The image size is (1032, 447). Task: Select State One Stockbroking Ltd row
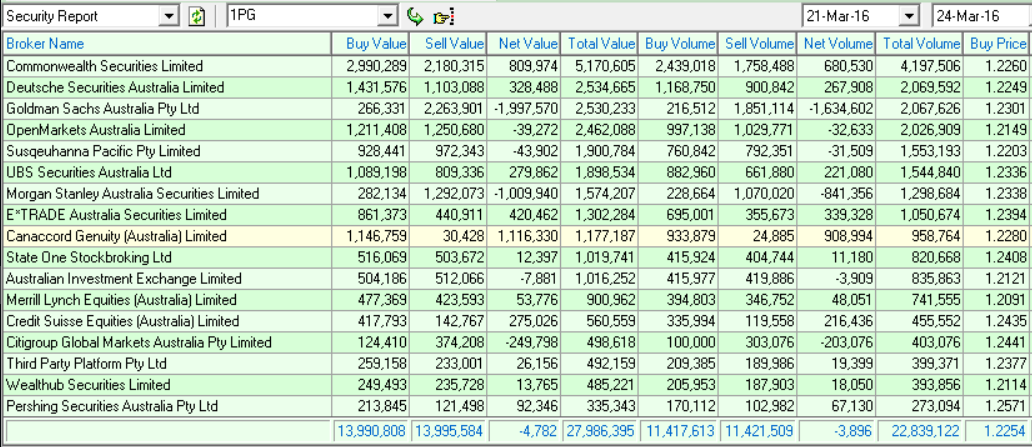[516, 257]
